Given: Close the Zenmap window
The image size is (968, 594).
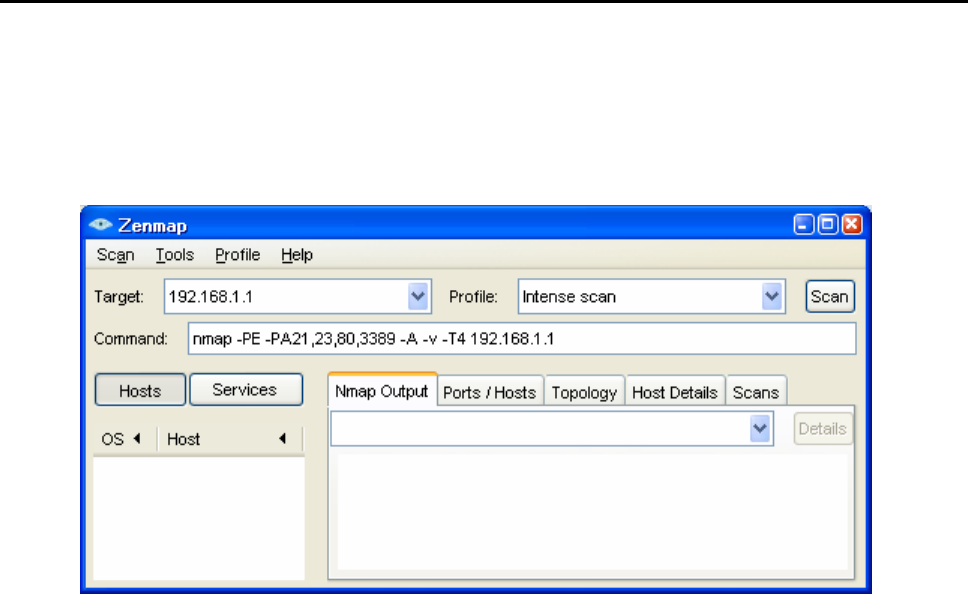Looking at the screenshot, I should point(852,224).
